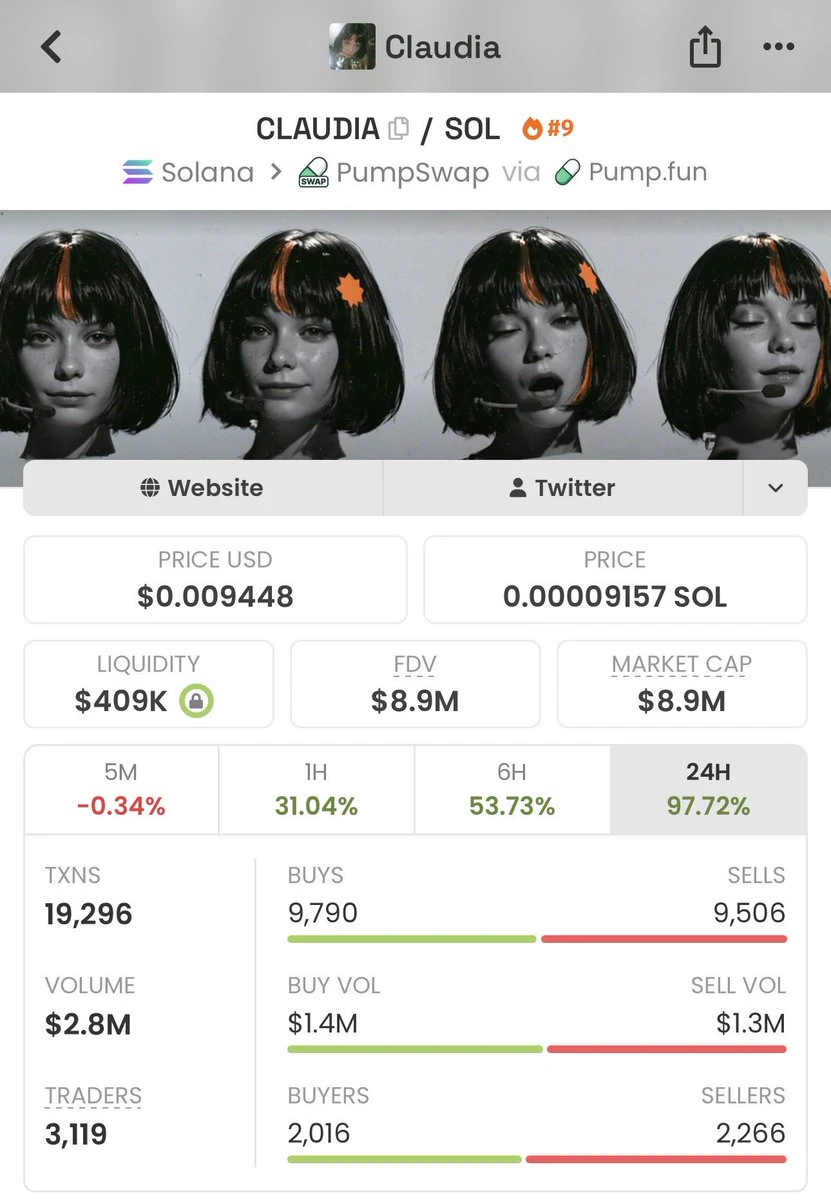Tap the liquidity lock icon

click(196, 701)
